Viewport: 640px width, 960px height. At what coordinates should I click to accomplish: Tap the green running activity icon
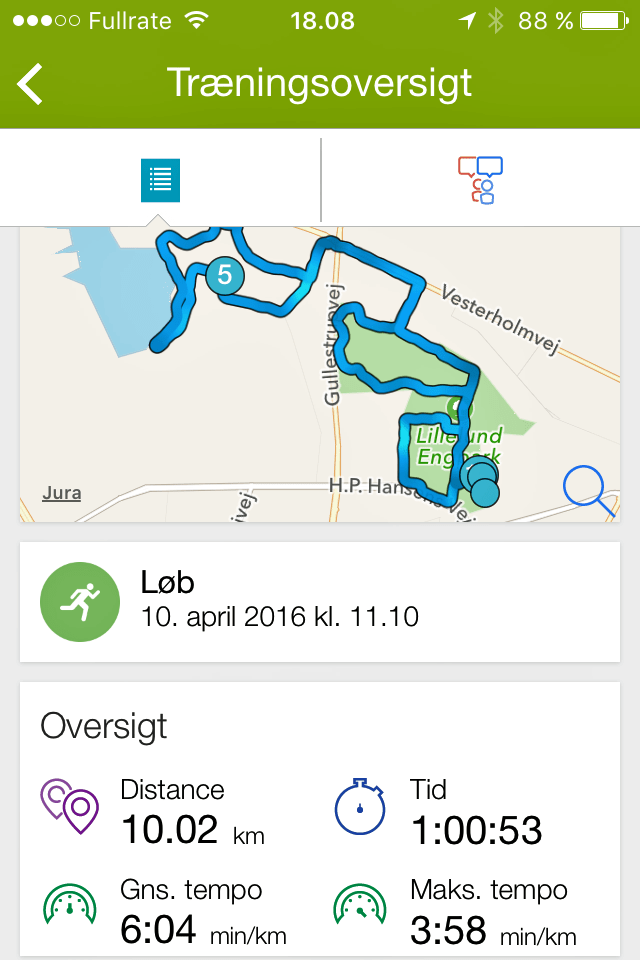point(80,602)
